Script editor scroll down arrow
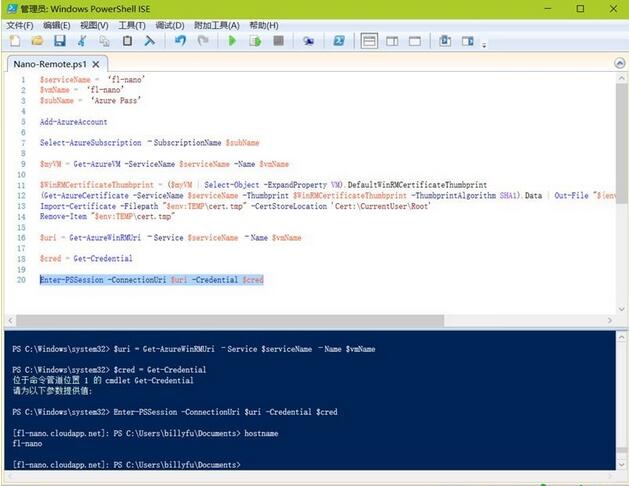The height and width of the screenshot is (486, 629). coord(621,309)
